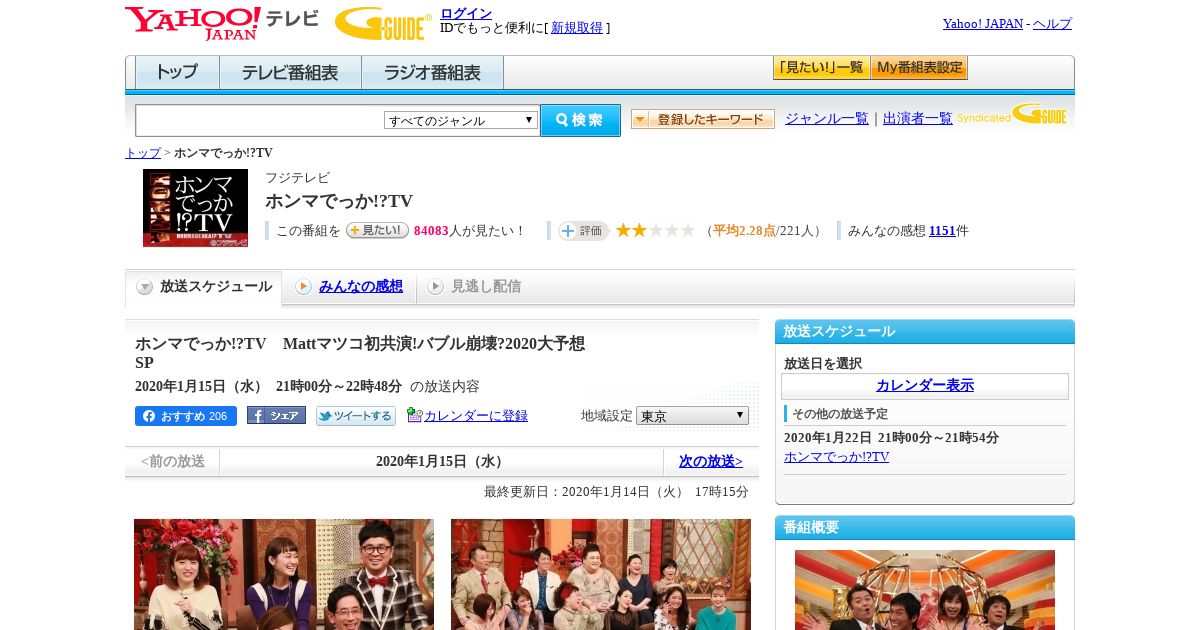Open 登録したキーワード dropdown
The image size is (1200, 630).
point(703,119)
